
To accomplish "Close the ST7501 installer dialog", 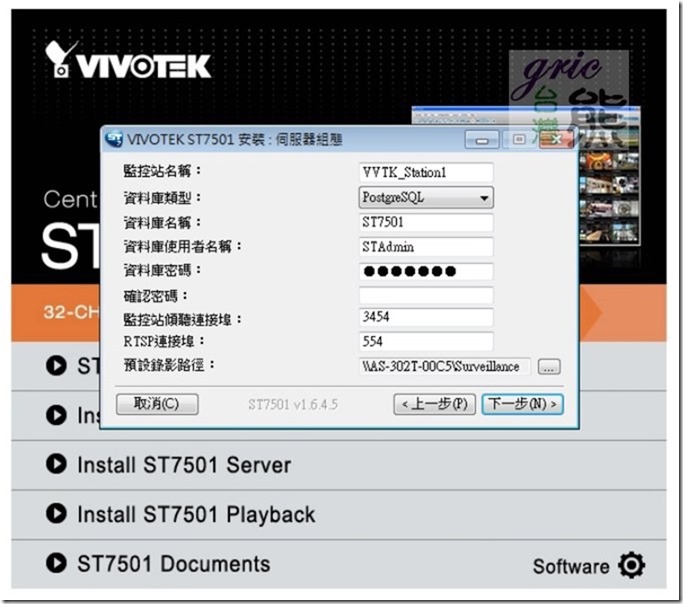I will [556, 140].
